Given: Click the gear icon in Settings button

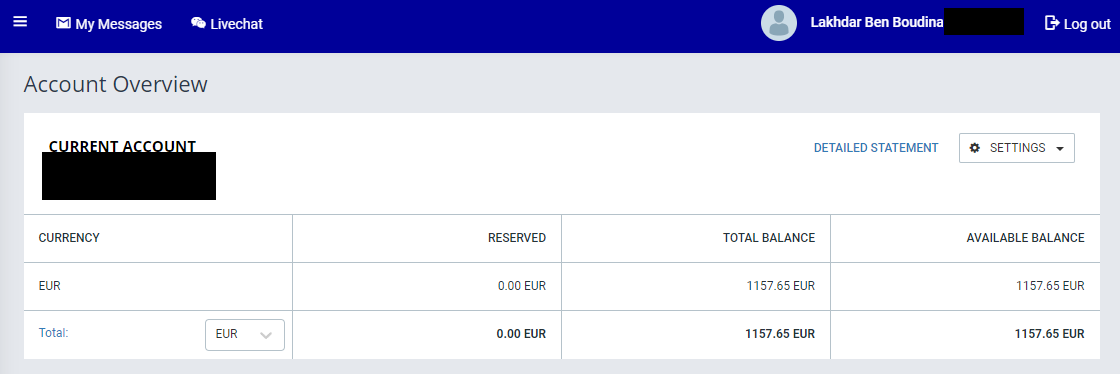Looking at the screenshot, I should click(974, 148).
